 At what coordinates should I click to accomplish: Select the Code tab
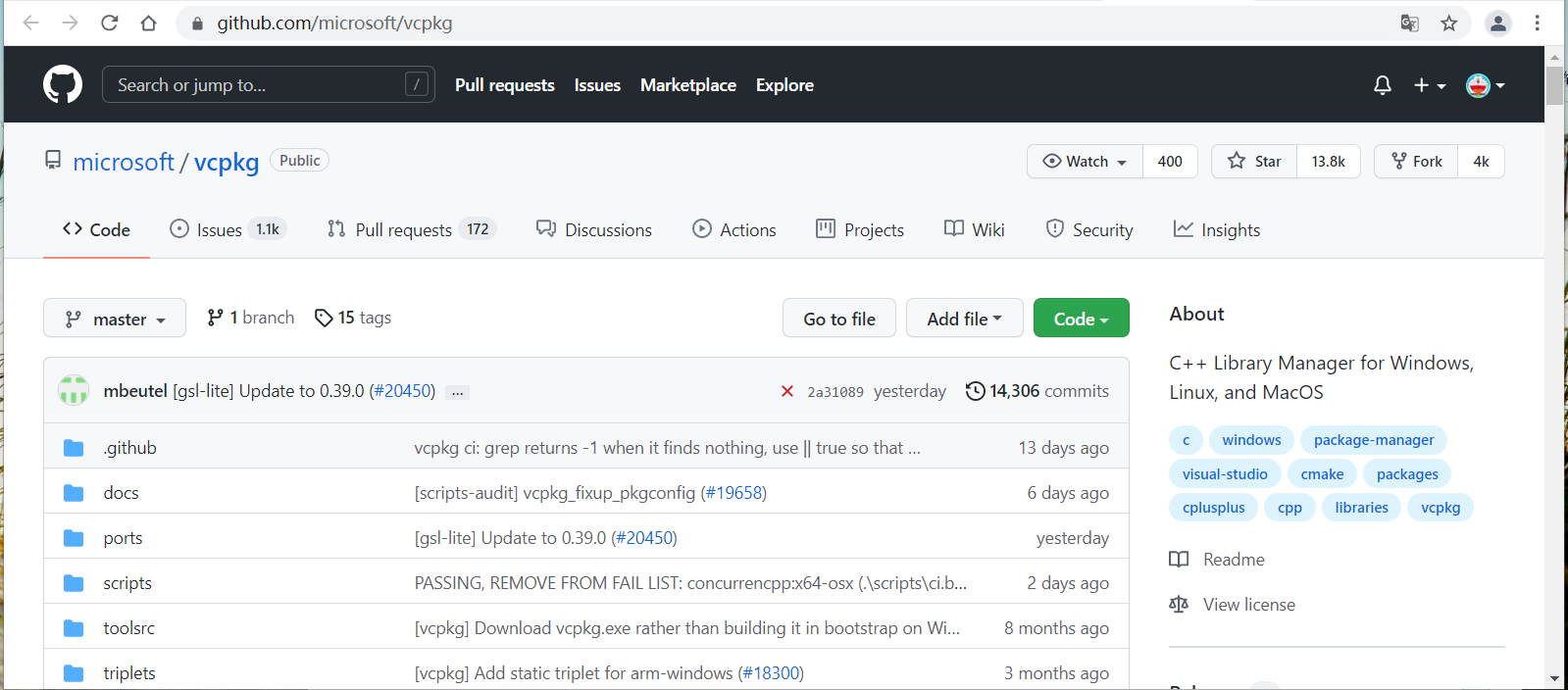(96, 229)
